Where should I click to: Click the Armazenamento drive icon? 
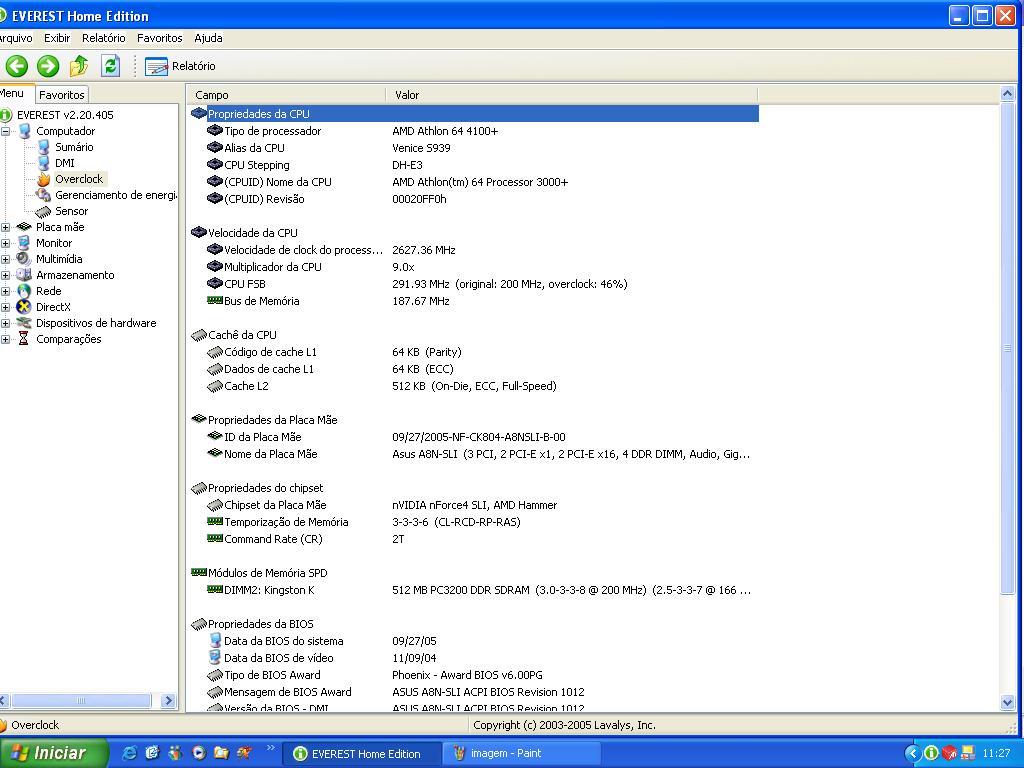tap(24, 275)
